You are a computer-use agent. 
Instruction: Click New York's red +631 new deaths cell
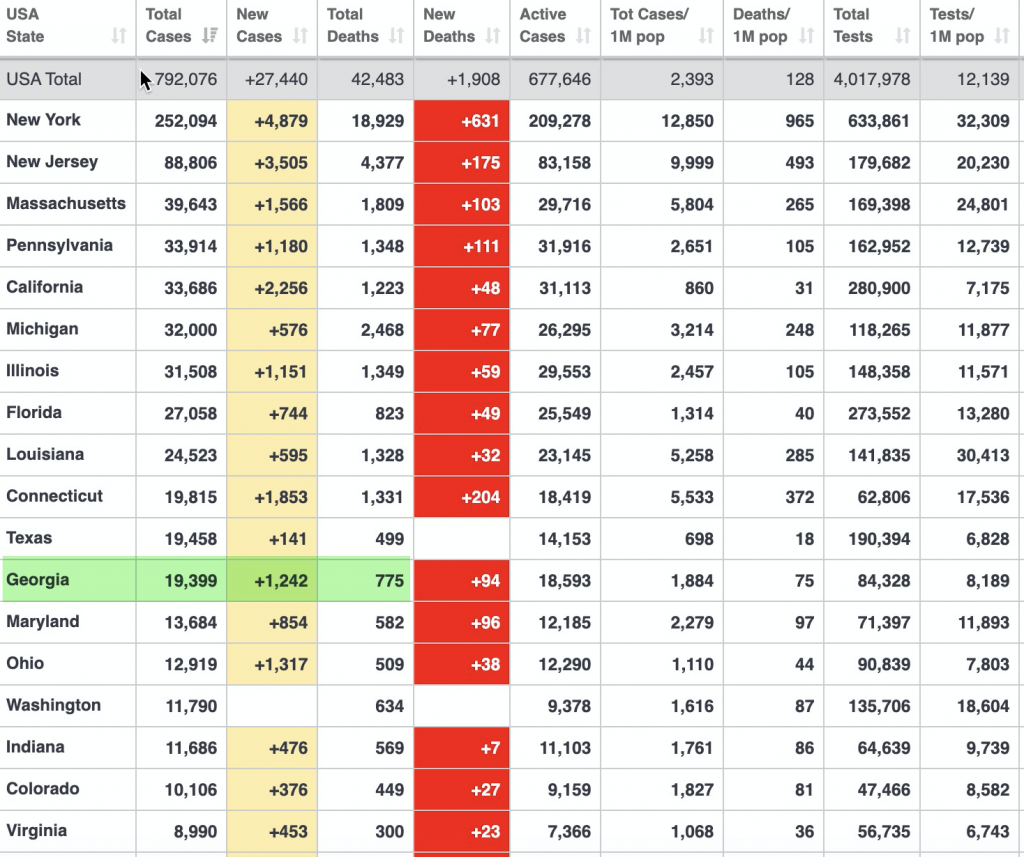pyautogui.click(x=462, y=121)
